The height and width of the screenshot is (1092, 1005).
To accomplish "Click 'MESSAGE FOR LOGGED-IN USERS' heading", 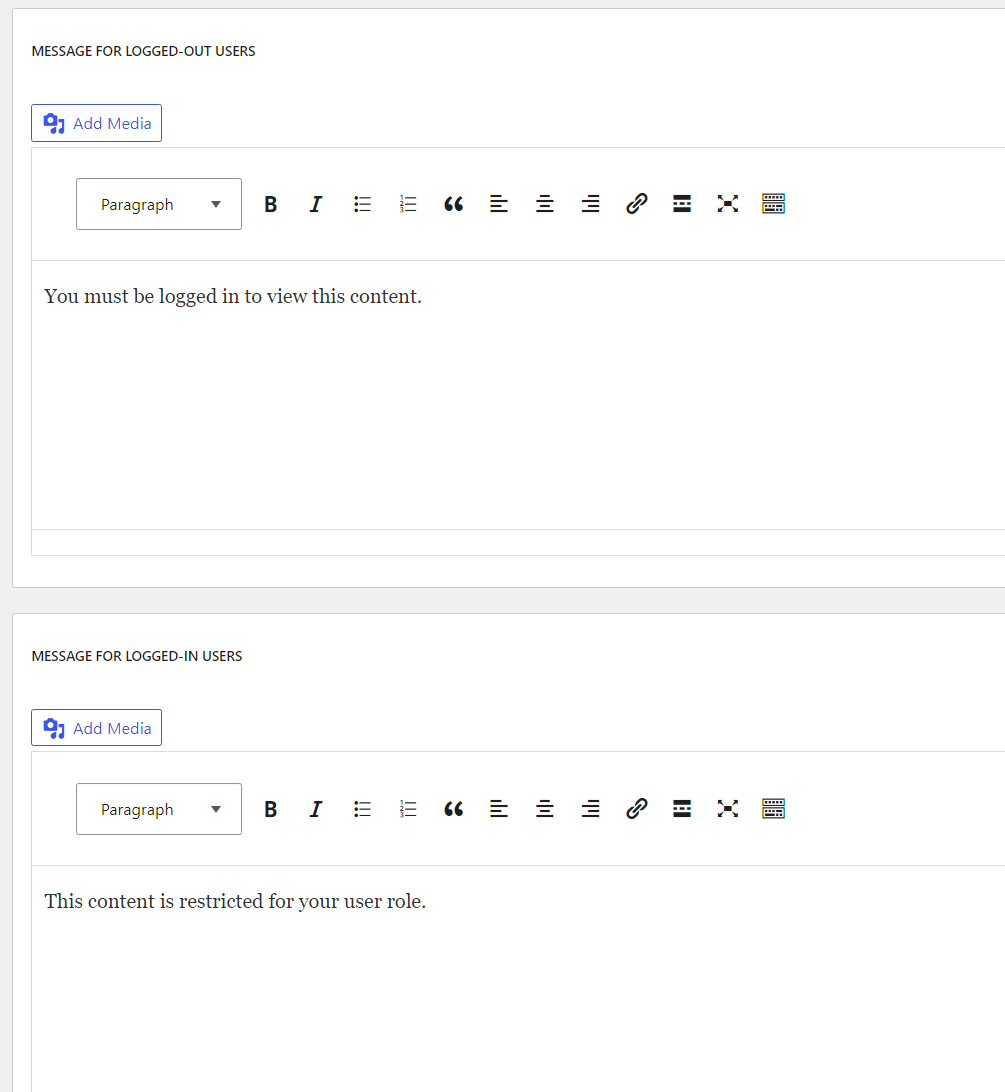I will [137, 656].
